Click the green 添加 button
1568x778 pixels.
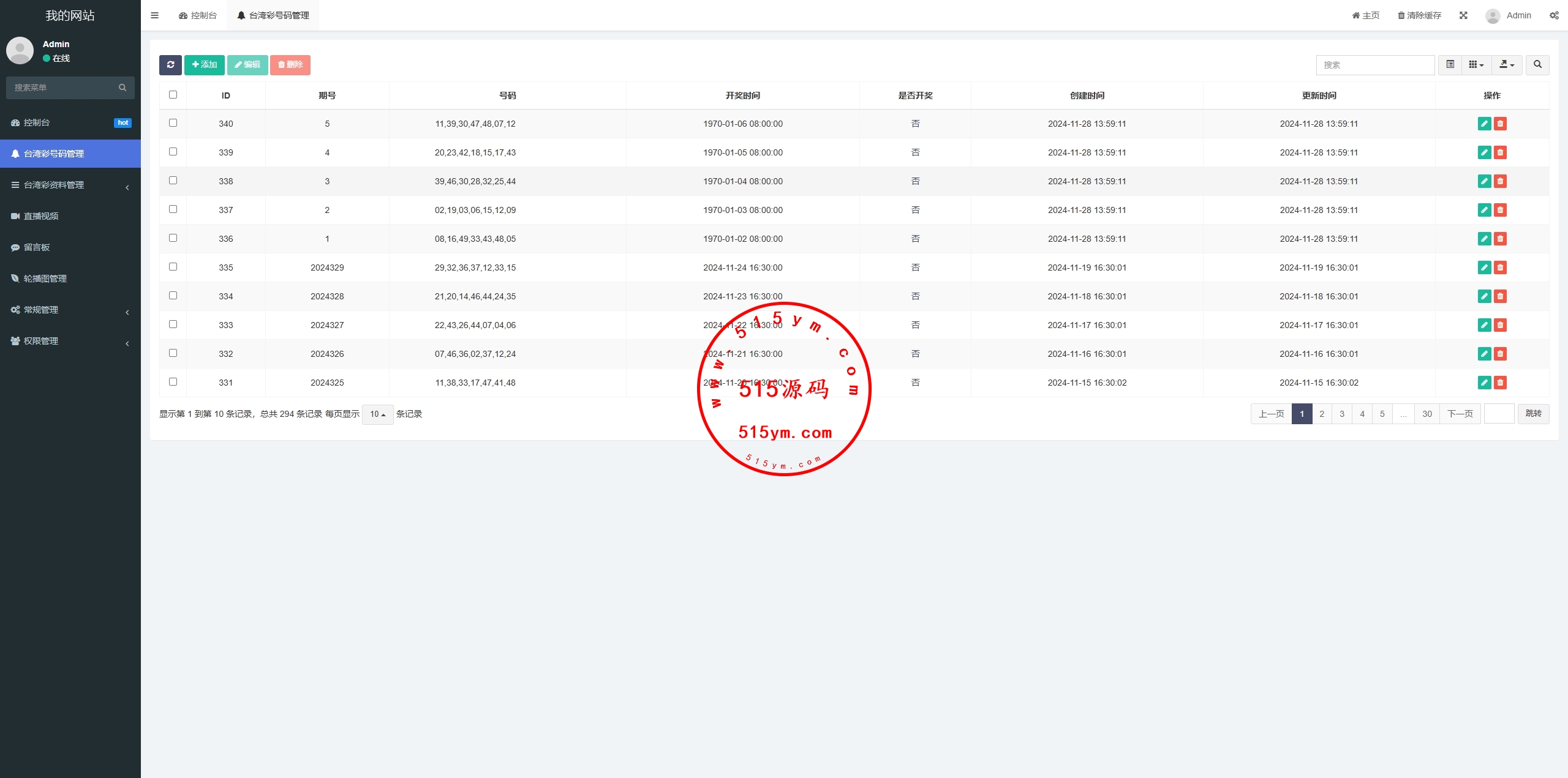204,65
